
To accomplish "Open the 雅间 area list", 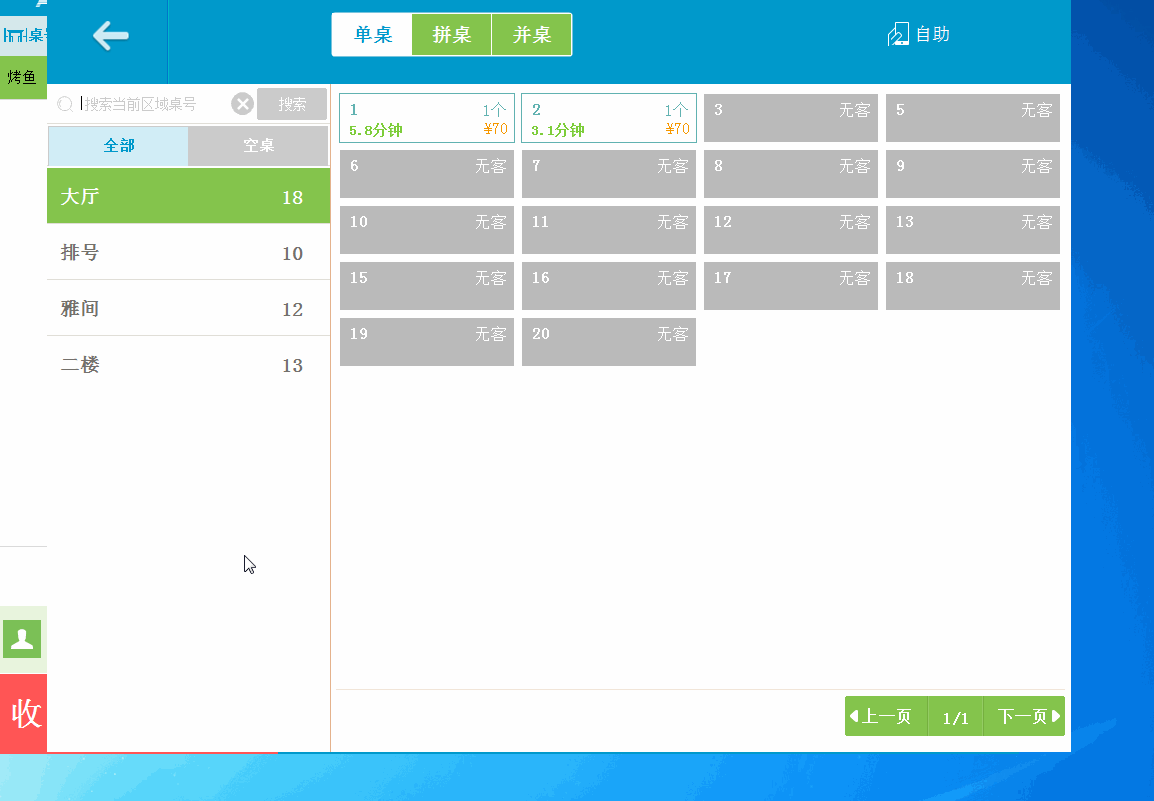I will click(188, 309).
